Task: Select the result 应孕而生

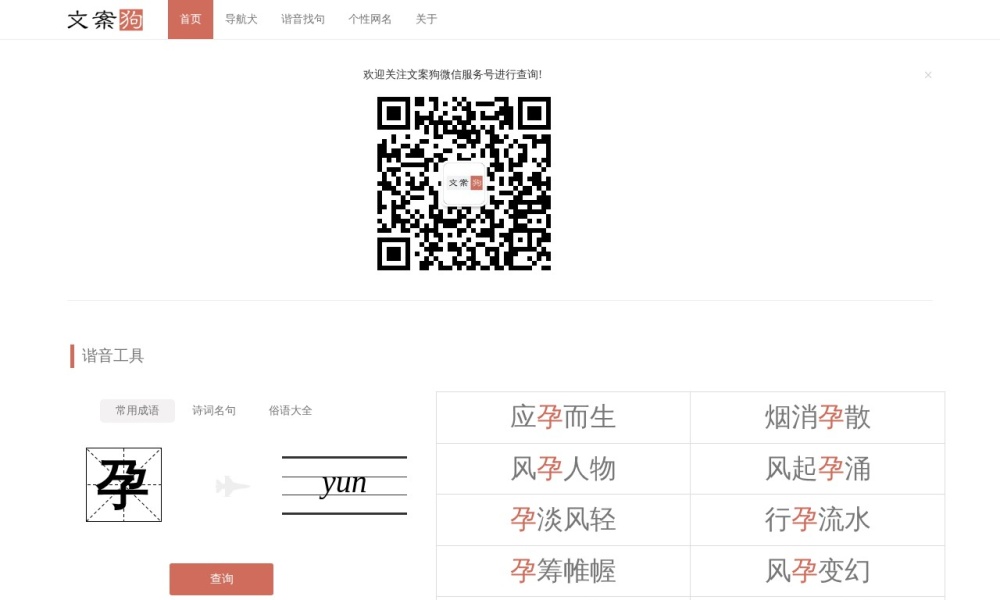Action: click(563, 418)
